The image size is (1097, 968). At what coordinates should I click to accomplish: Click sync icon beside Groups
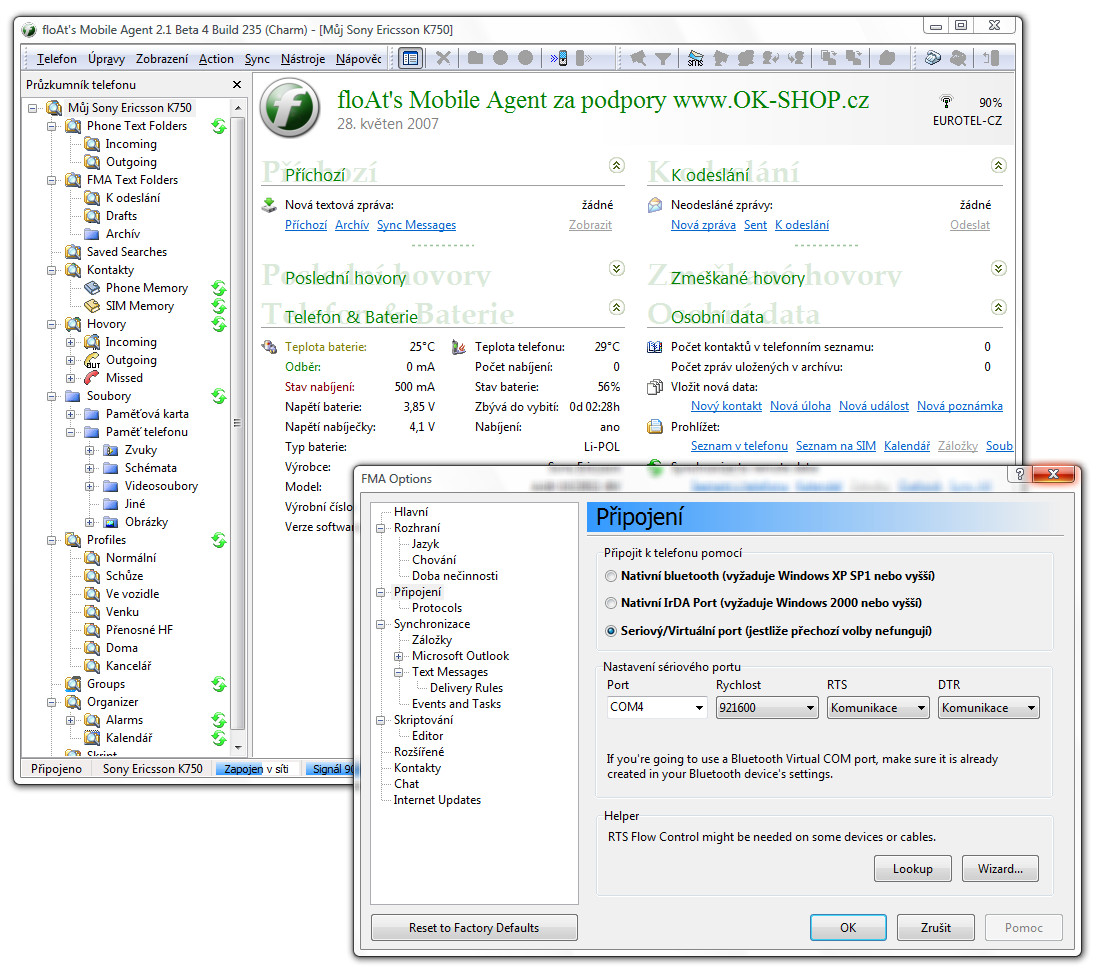point(219,685)
